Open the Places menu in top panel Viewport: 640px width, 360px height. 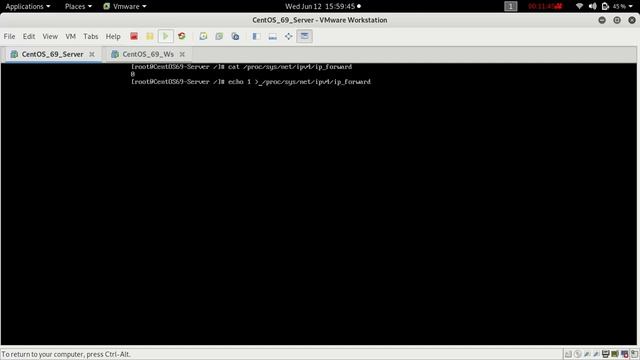[x=78, y=6]
